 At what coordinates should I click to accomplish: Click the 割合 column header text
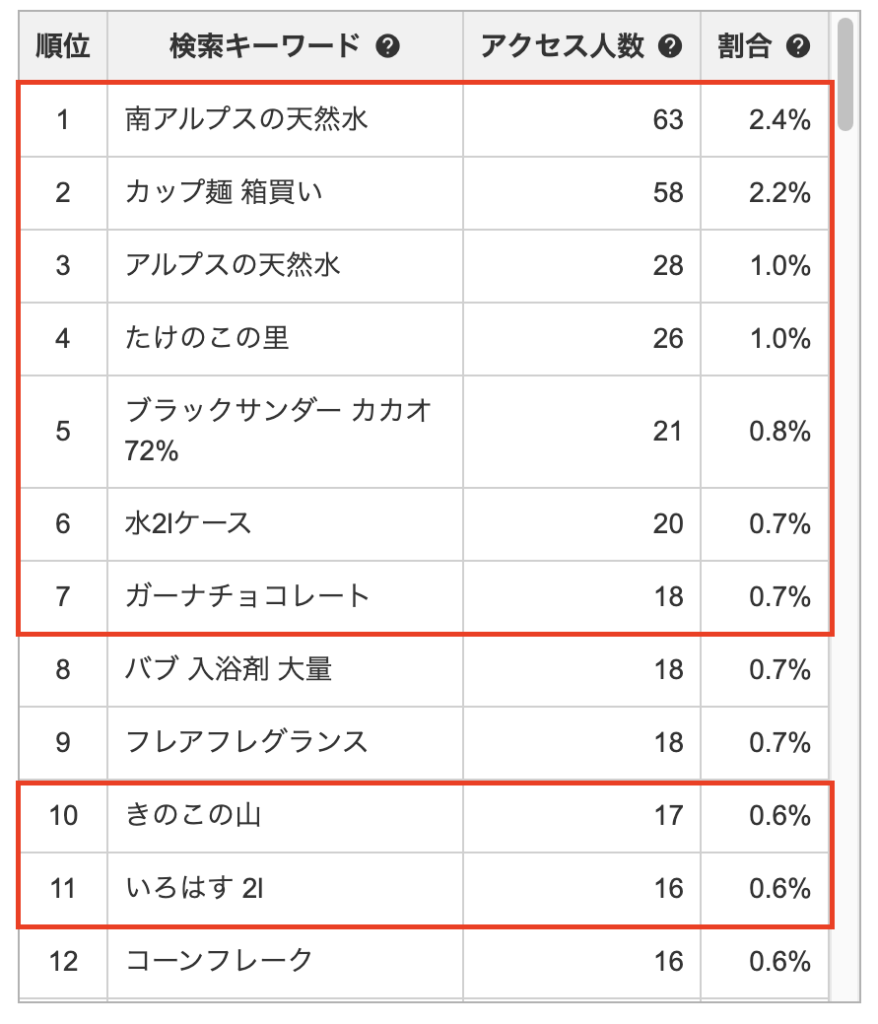tap(744, 46)
